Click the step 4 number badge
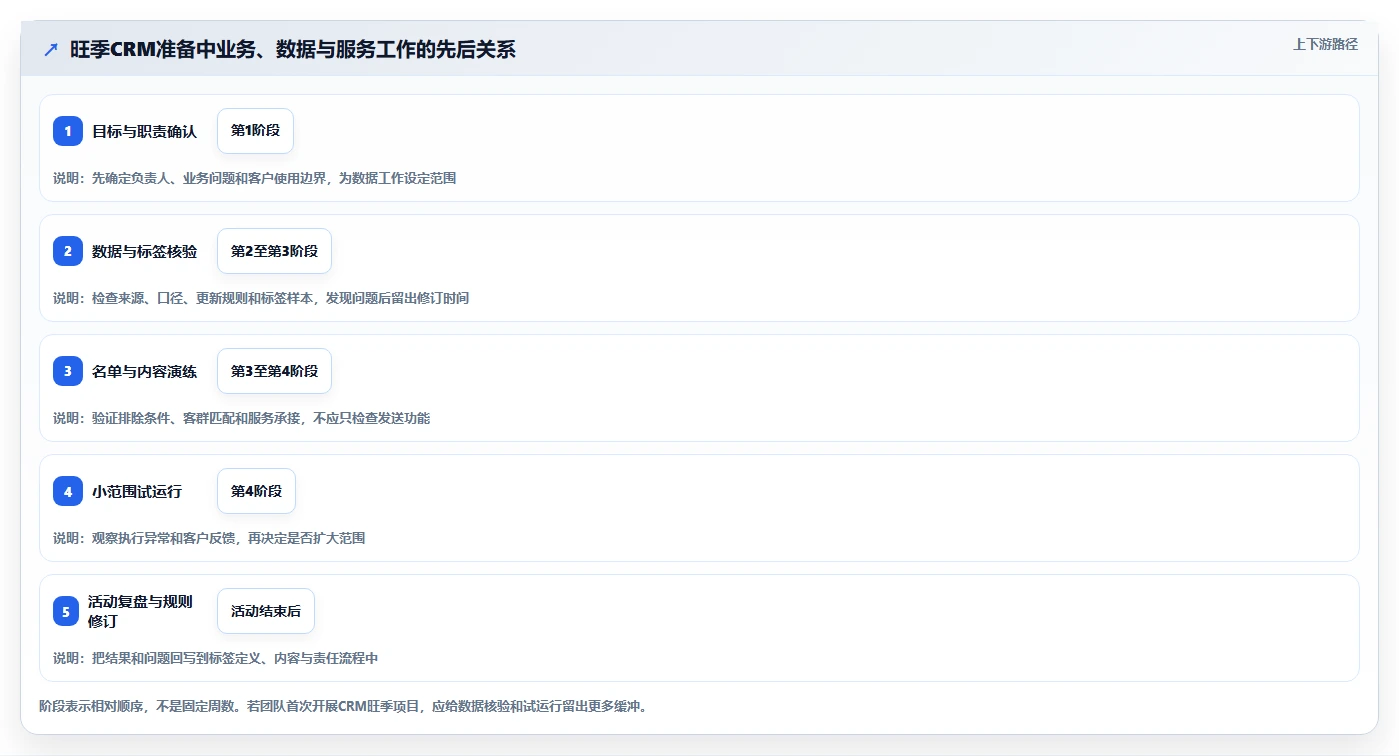The height and width of the screenshot is (756, 1399). [68, 491]
